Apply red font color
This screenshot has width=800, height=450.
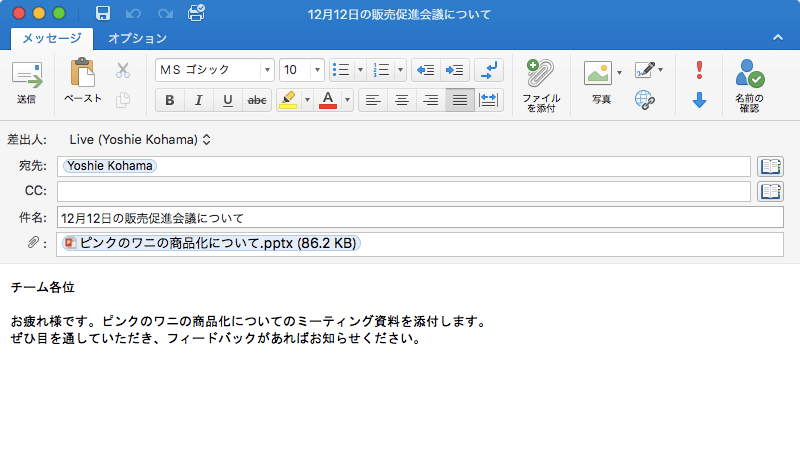coord(328,100)
